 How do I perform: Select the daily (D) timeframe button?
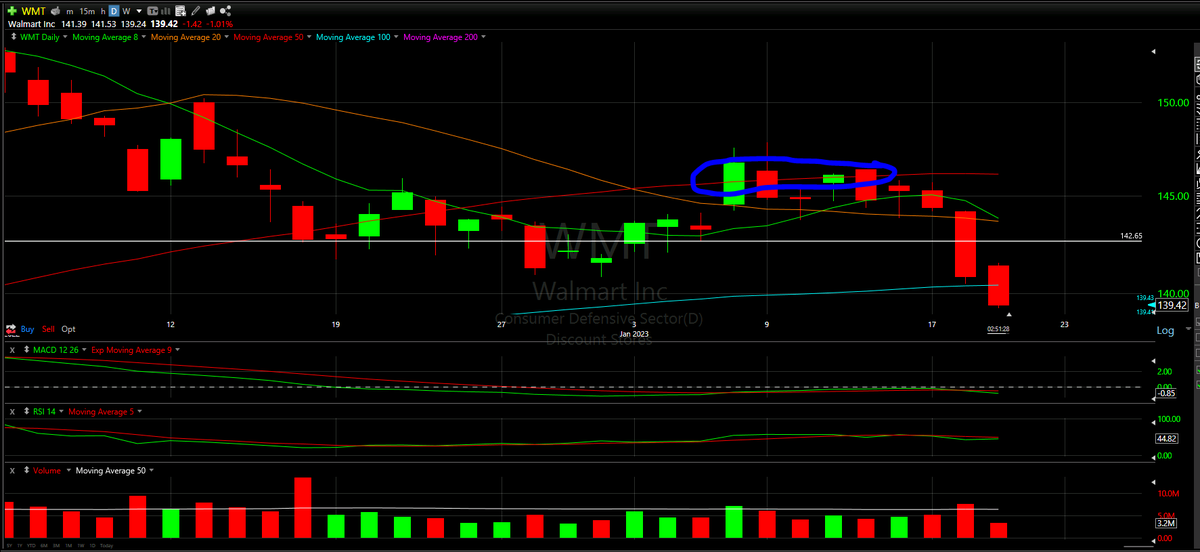coord(114,11)
